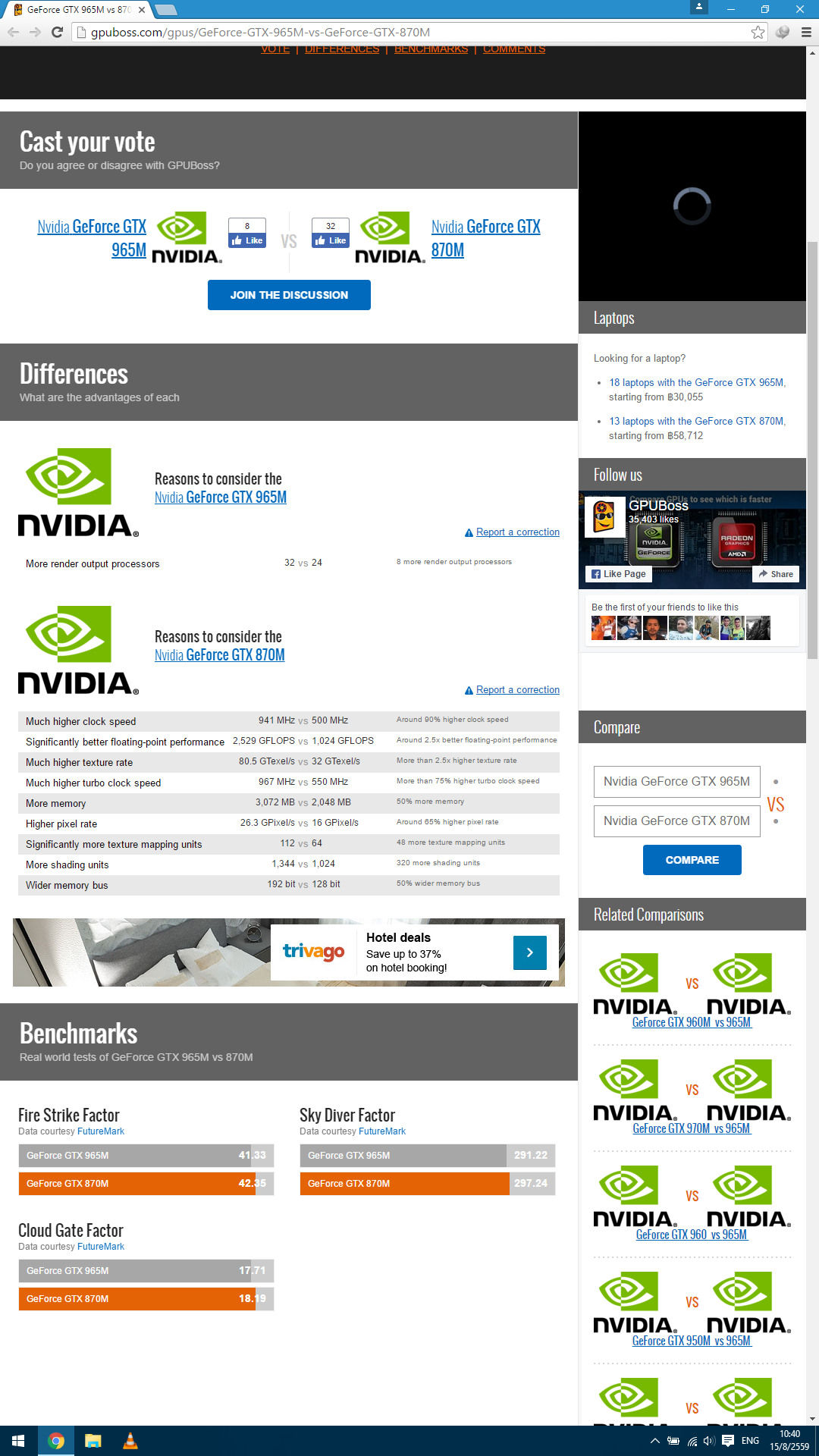Open trivago hotel deals arrow button
819x1456 pixels.
click(530, 952)
